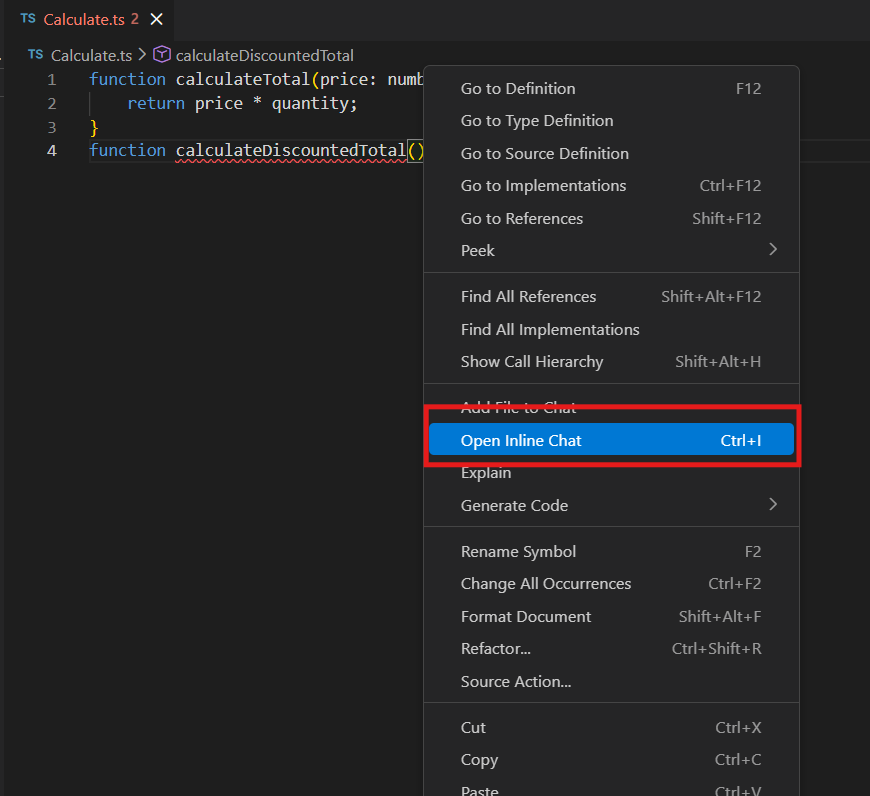This screenshot has height=796, width=870.
Task: Click the TypeScript file icon in the tab
Action: 28,19
